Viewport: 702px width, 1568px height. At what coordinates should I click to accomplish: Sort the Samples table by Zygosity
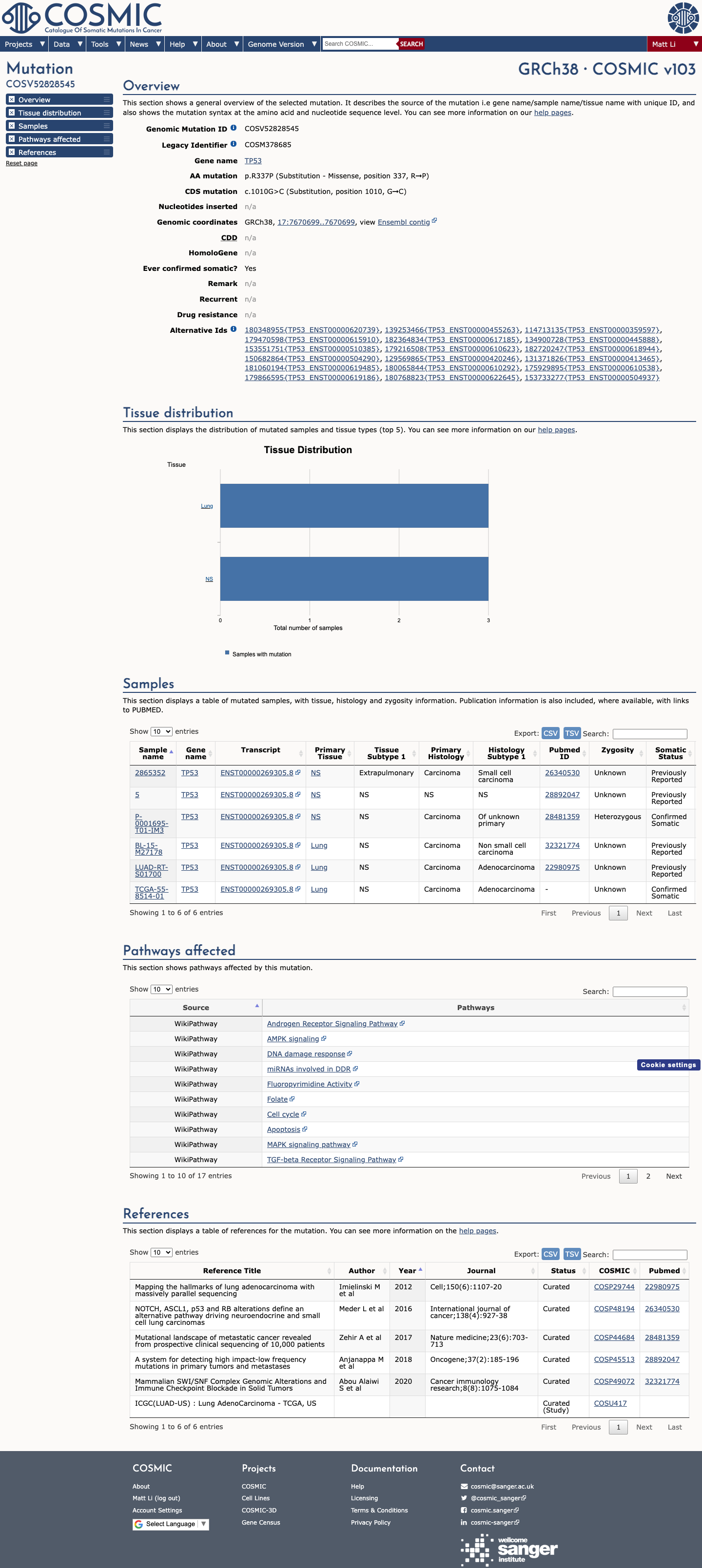tap(617, 753)
